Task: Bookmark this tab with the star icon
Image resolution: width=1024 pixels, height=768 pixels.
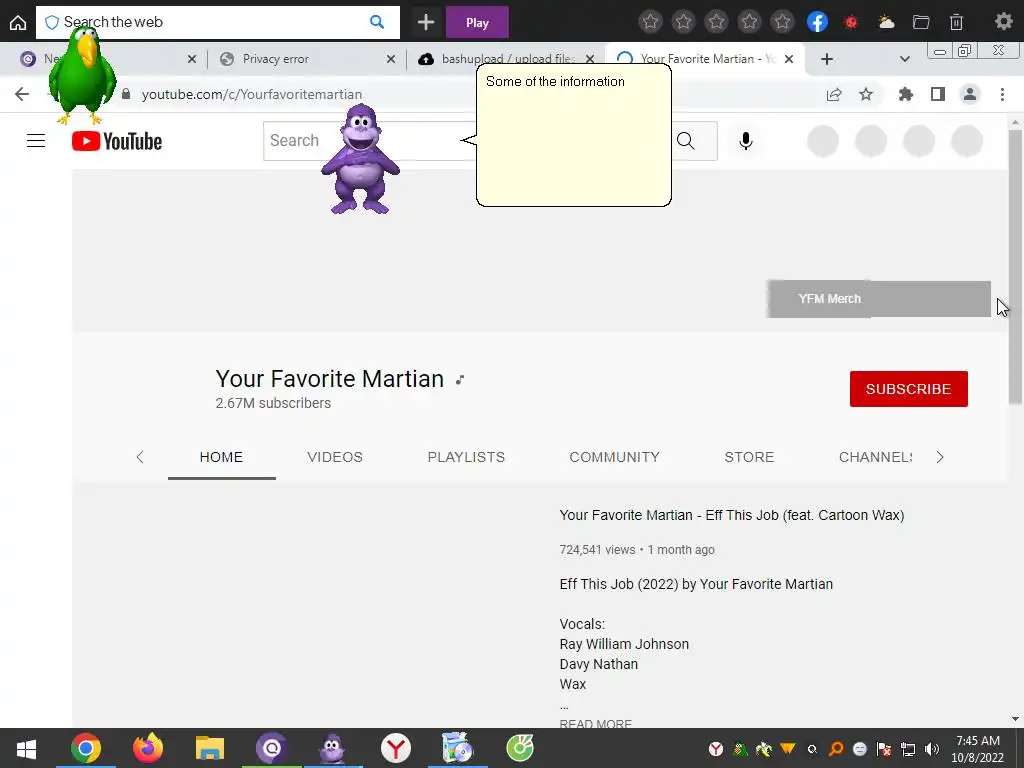Action: (x=866, y=95)
